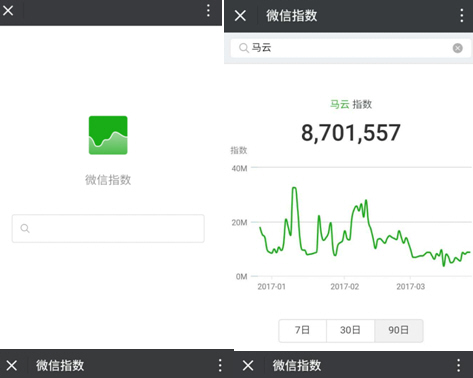
Task: Click the 微信指数 title in bottom-left header
Action: (60, 365)
